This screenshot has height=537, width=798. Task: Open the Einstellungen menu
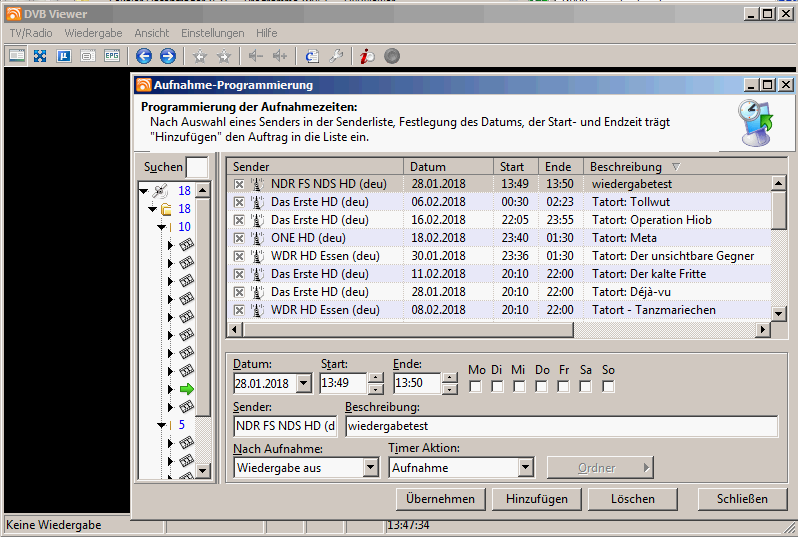pos(213,33)
